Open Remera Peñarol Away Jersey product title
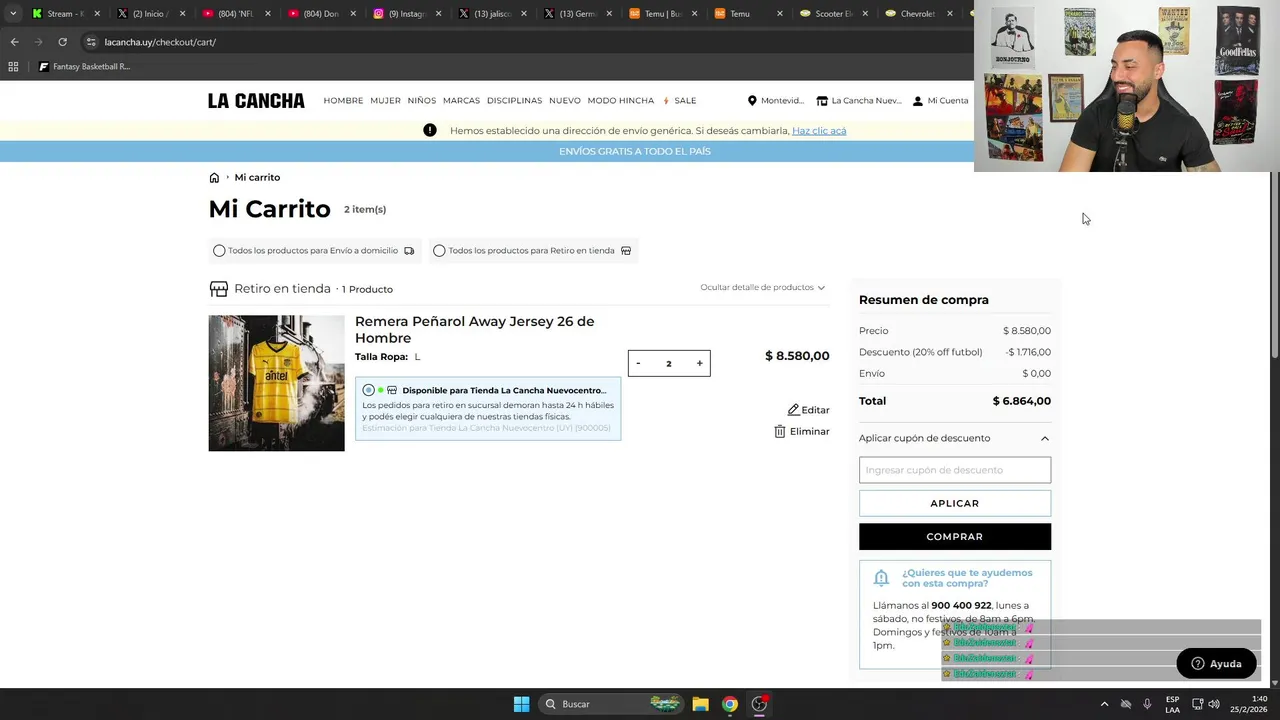 pyautogui.click(x=474, y=329)
